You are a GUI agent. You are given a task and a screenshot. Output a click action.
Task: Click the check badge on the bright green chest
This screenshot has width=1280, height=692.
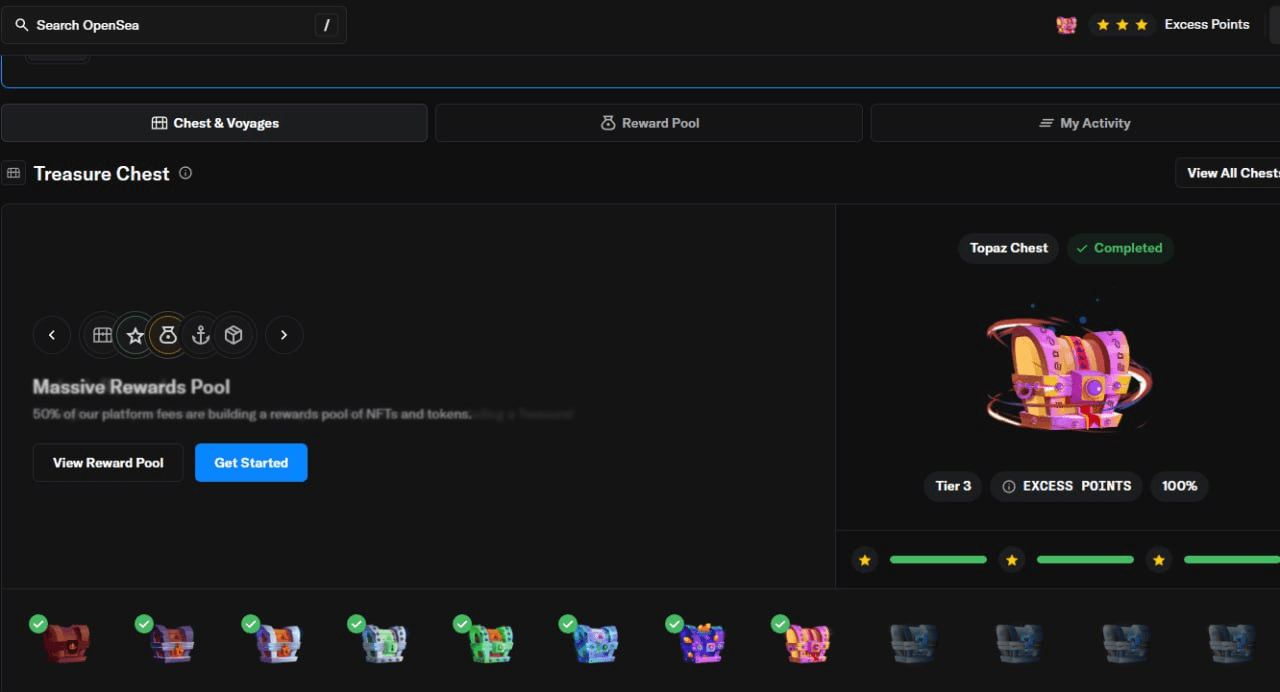(462, 624)
